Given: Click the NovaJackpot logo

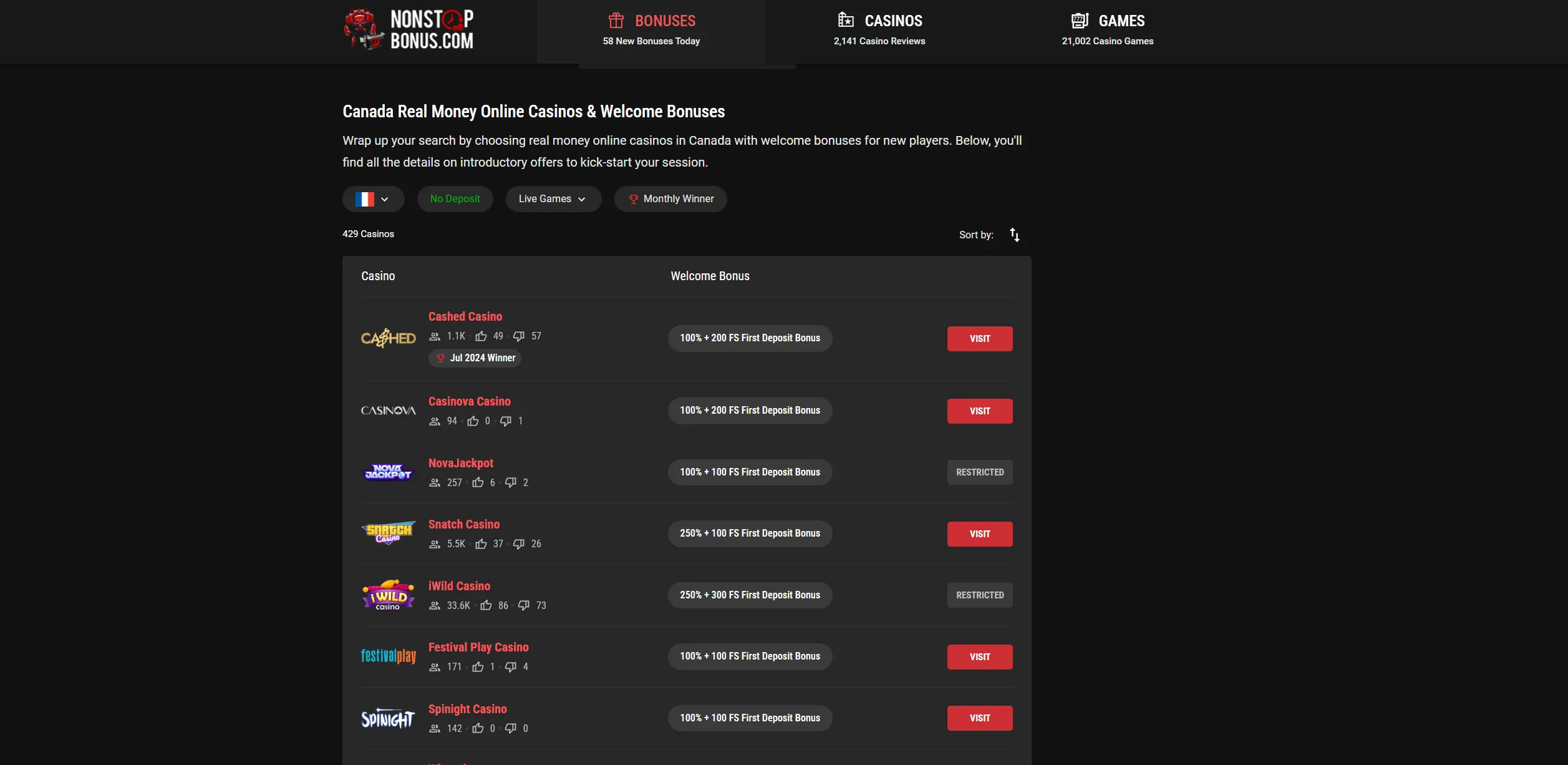Looking at the screenshot, I should [388, 472].
